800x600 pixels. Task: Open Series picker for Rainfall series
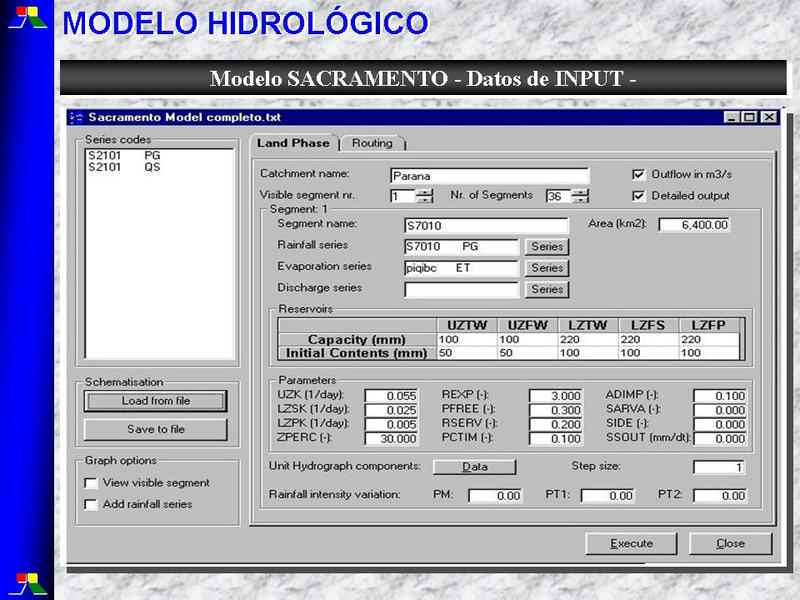[x=547, y=246]
